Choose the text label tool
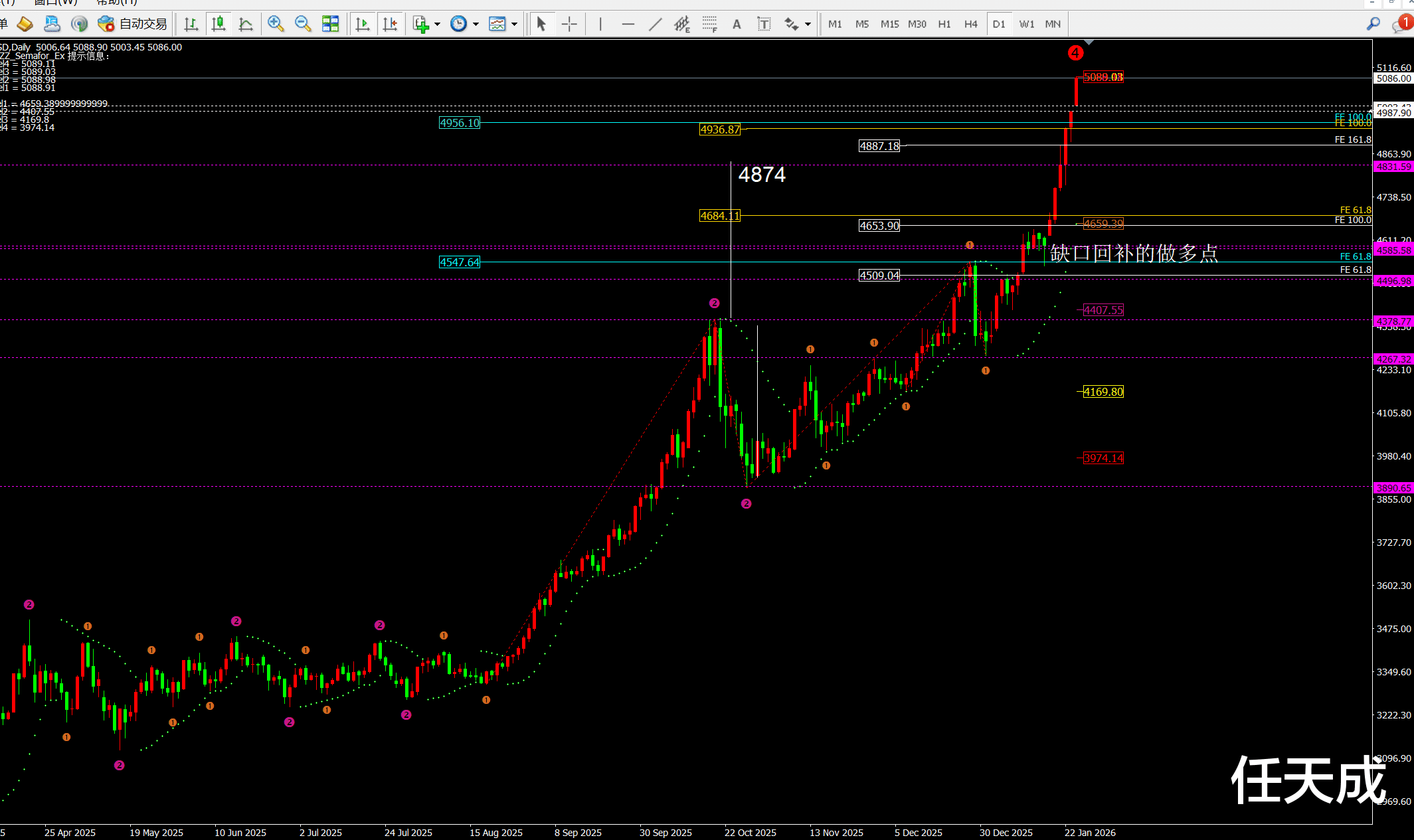Viewport: 1414px width, 840px height. click(764, 25)
